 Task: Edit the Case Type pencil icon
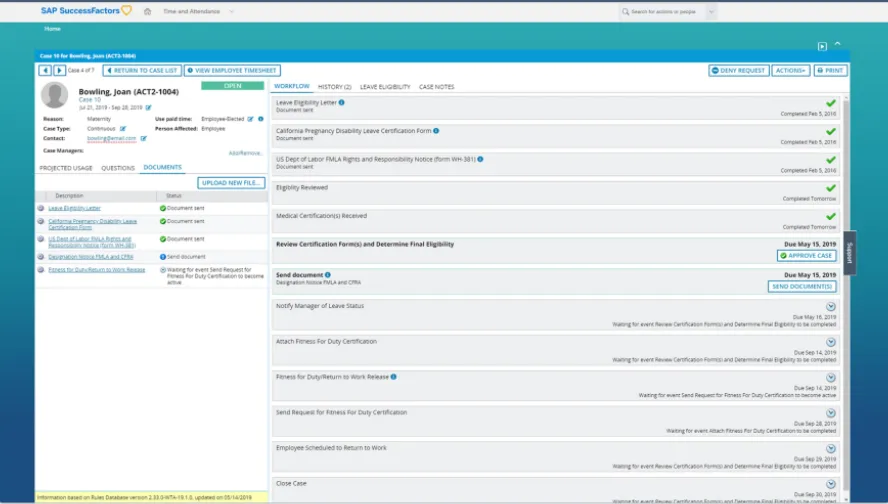click(123, 129)
